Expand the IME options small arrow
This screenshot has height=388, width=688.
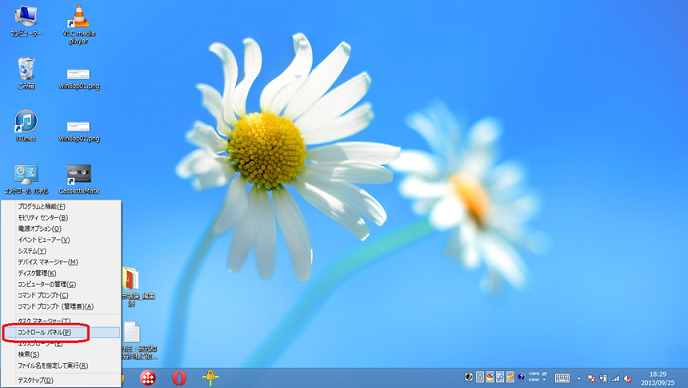[544, 380]
